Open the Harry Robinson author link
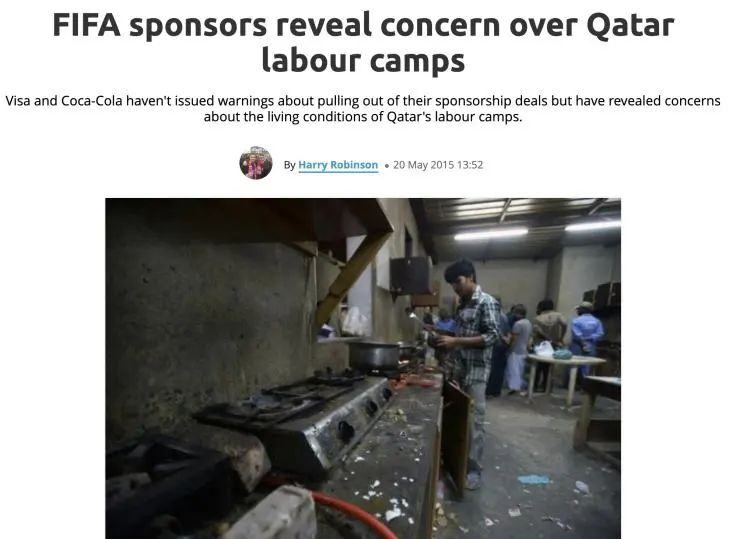This screenshot has width=750, height=539. click(338, 165)
